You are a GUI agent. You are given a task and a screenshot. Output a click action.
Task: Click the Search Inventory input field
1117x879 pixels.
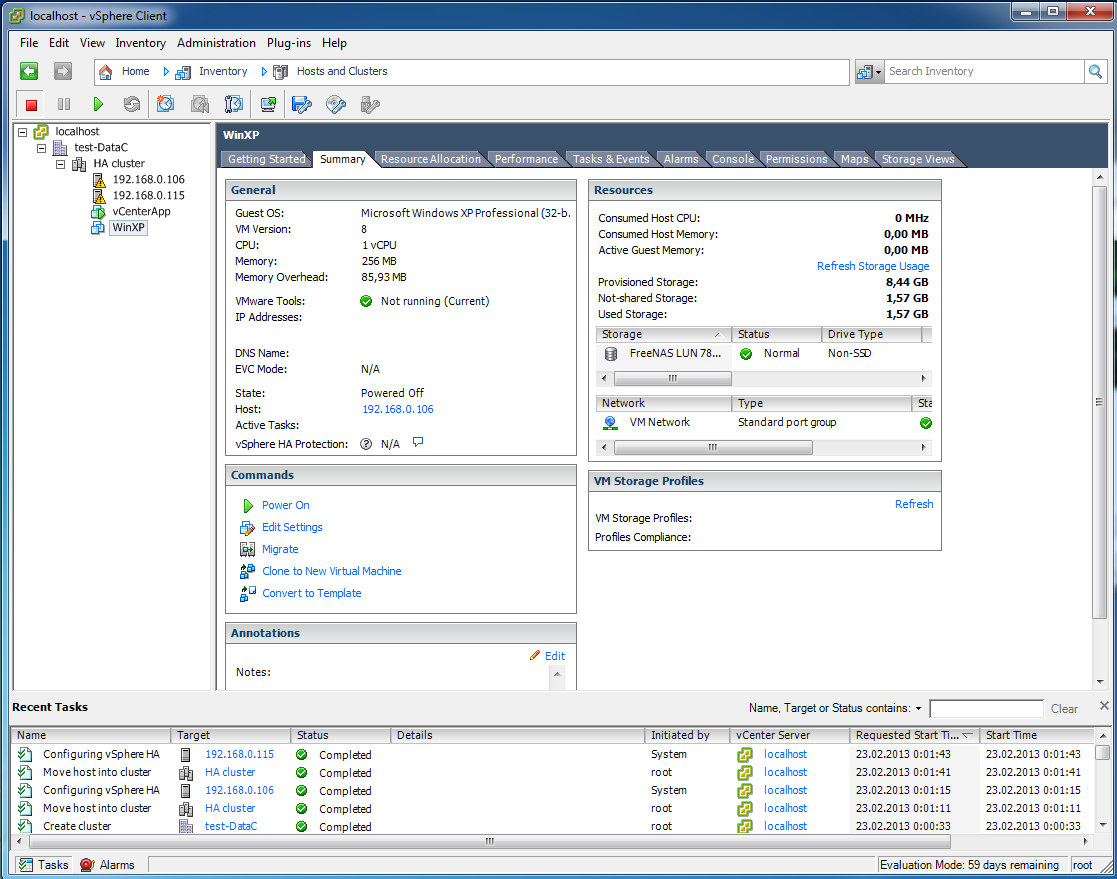[x=983, y=71]
